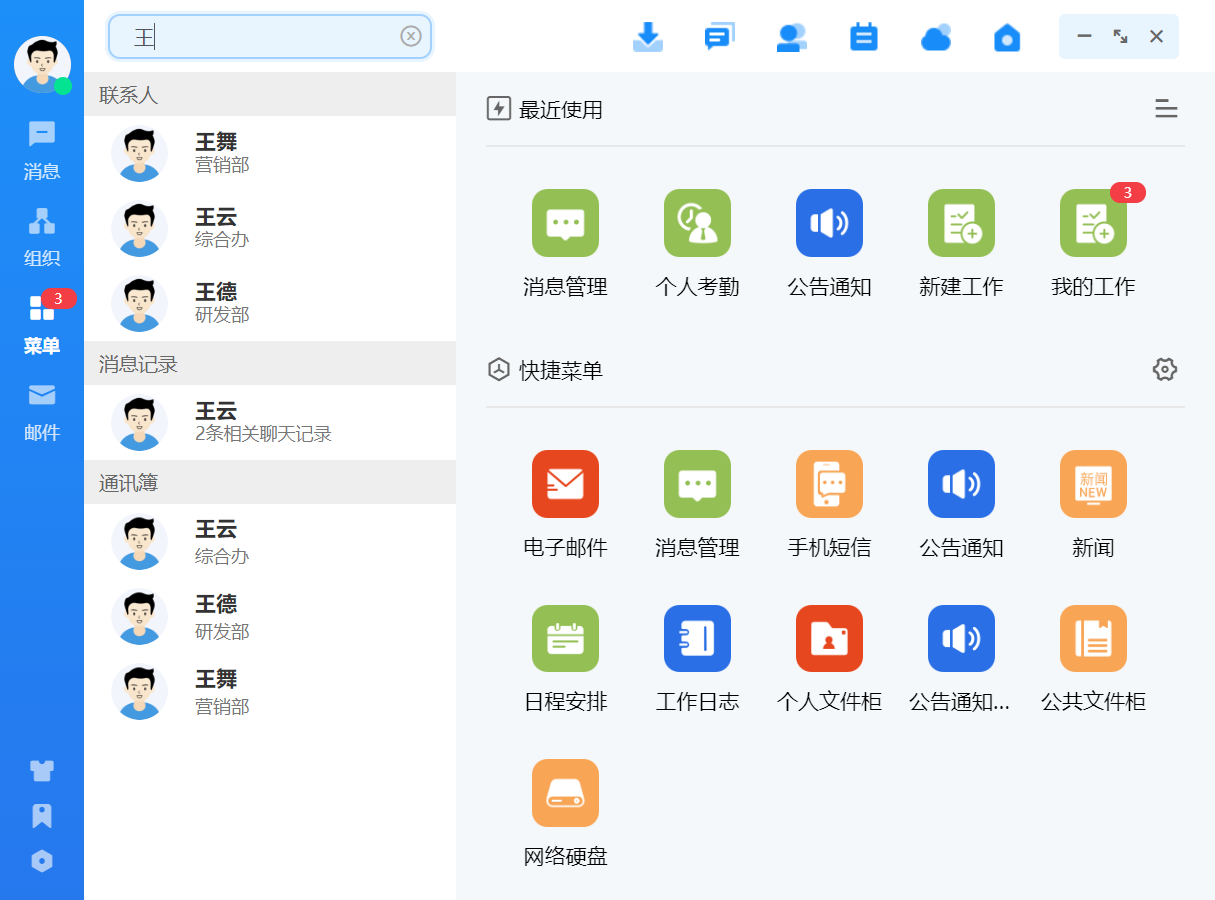Image resolution: width=1215 pixels, height=900 pixels.
Task: Open 邮件 tab in left sidebar
Action: point(42,412)
